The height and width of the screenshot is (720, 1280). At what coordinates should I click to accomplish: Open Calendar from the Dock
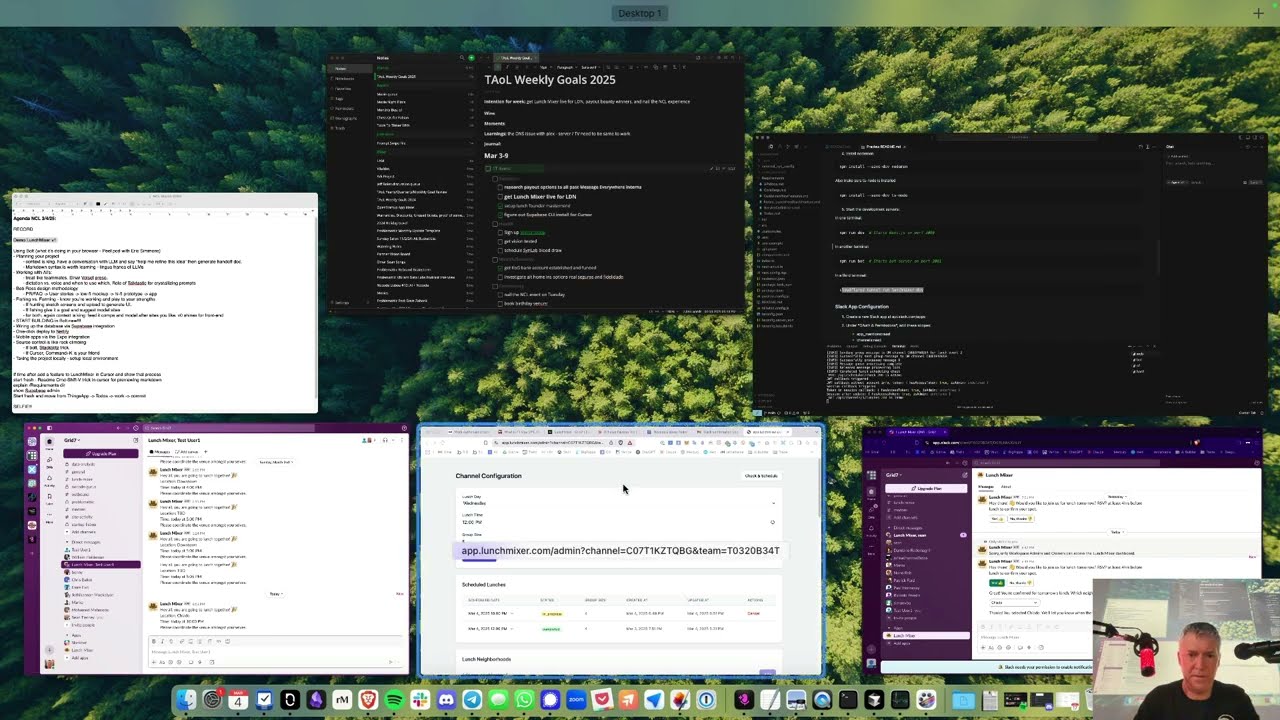238,701
